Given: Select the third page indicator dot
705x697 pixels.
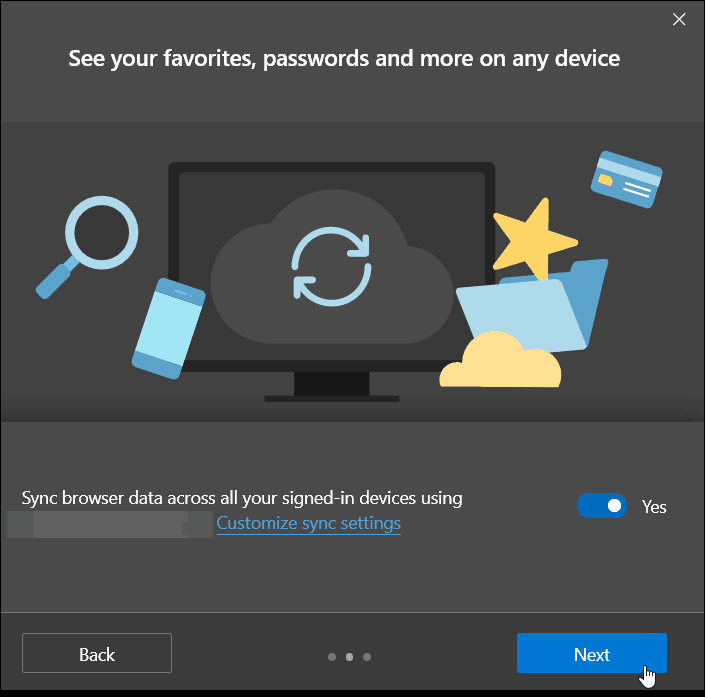Looking at the screenshot, I should (x=367, y=657).
